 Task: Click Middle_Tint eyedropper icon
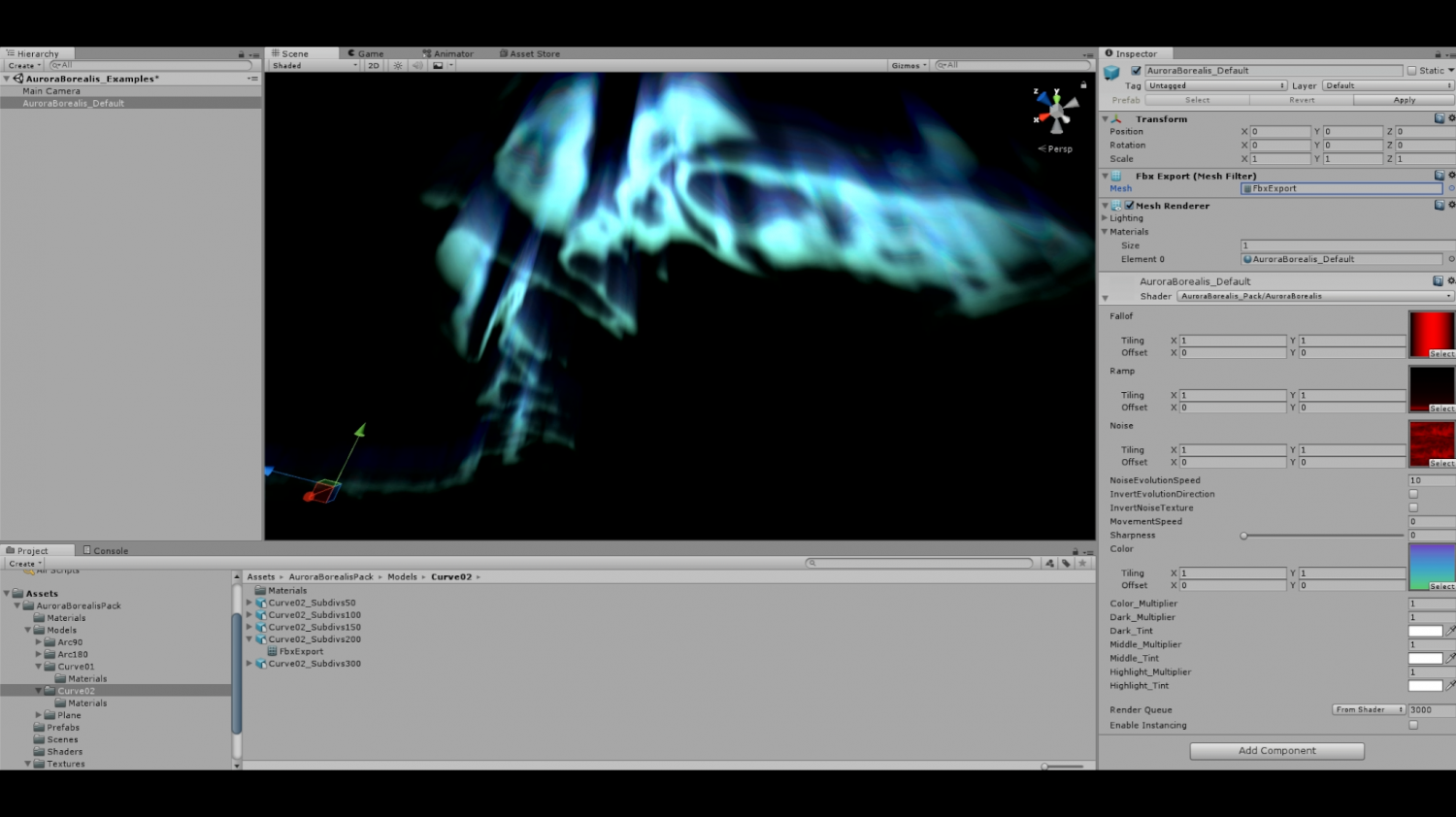tap(1451, 658)
